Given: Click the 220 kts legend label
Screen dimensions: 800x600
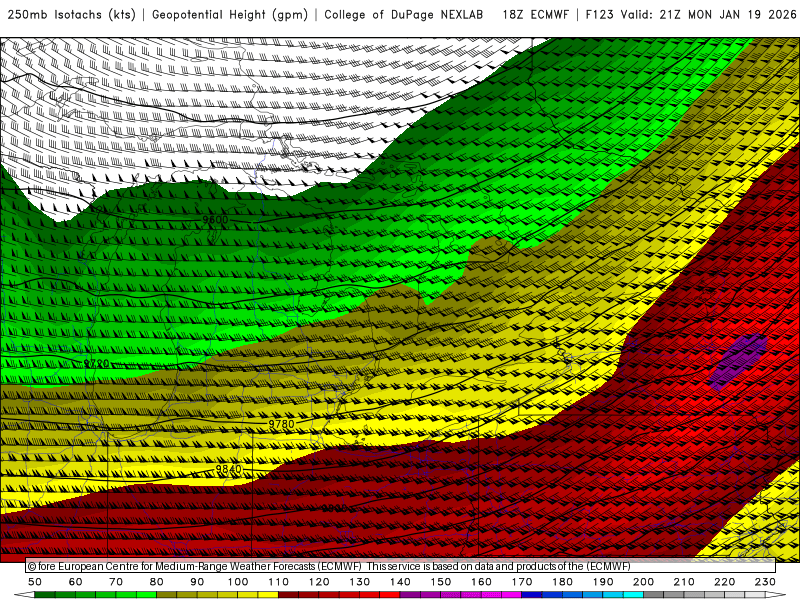Looking at the screenshot, I should point(724,582).
